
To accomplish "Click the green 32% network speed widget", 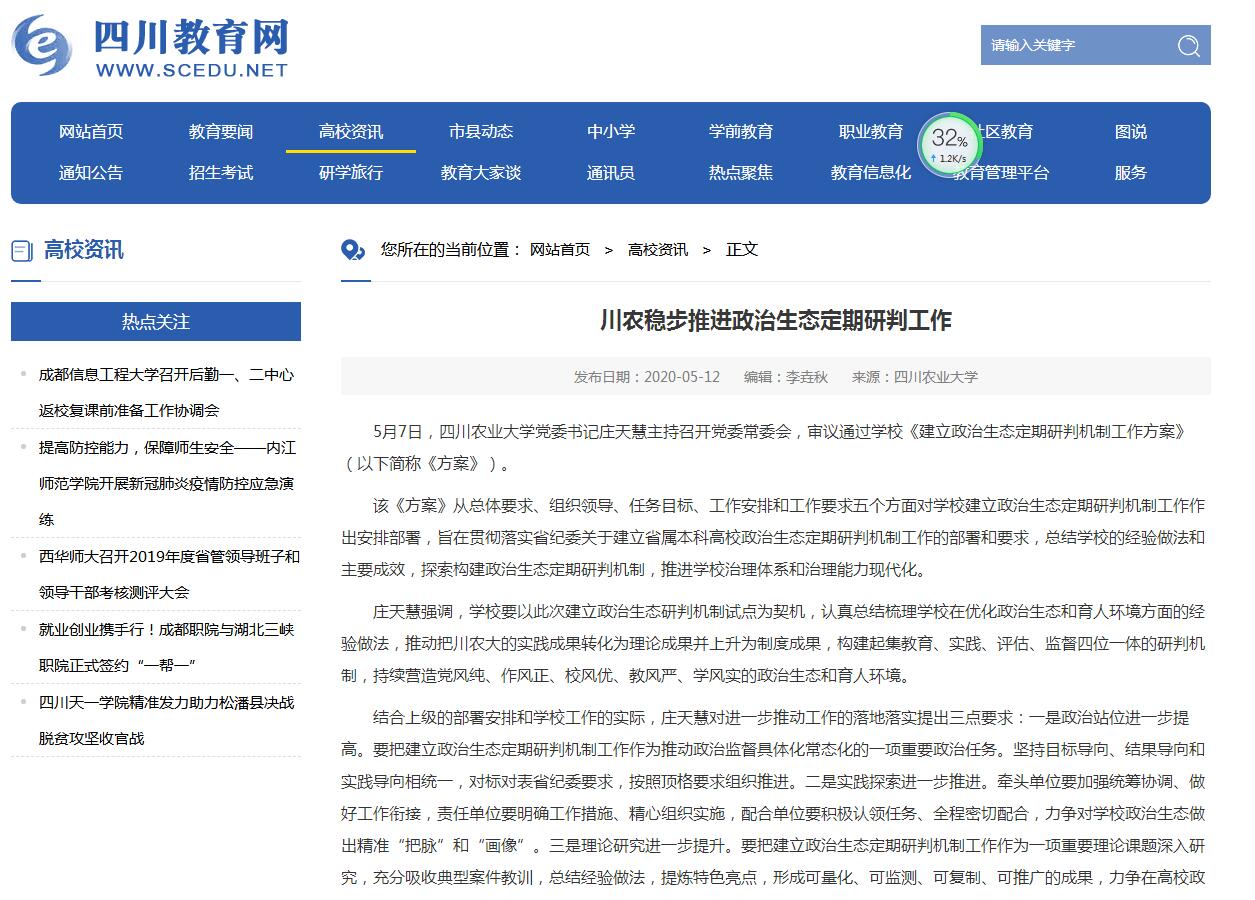I will point(949,145).
